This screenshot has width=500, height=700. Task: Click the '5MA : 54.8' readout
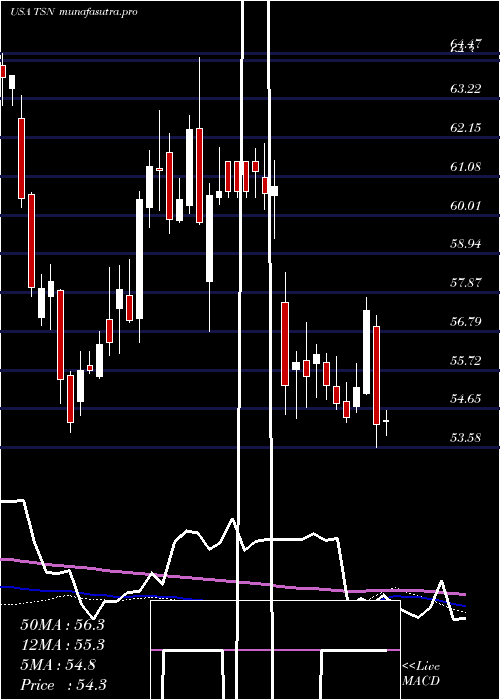coord(58,665)
